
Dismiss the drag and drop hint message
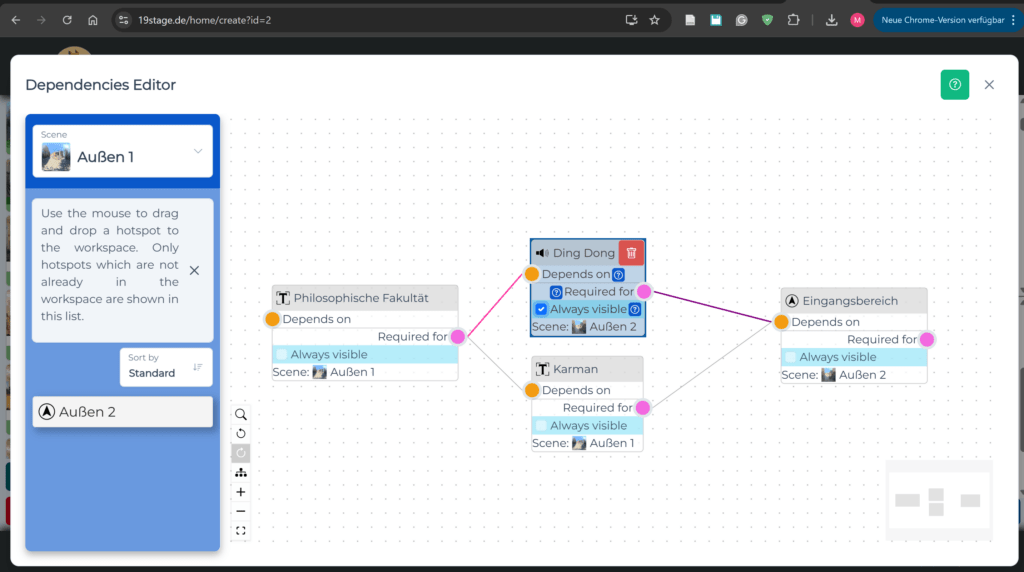tap(194, 270)
